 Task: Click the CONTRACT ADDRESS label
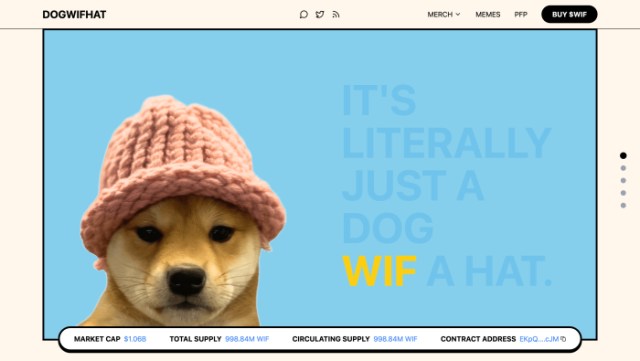[x=478, y=339]
